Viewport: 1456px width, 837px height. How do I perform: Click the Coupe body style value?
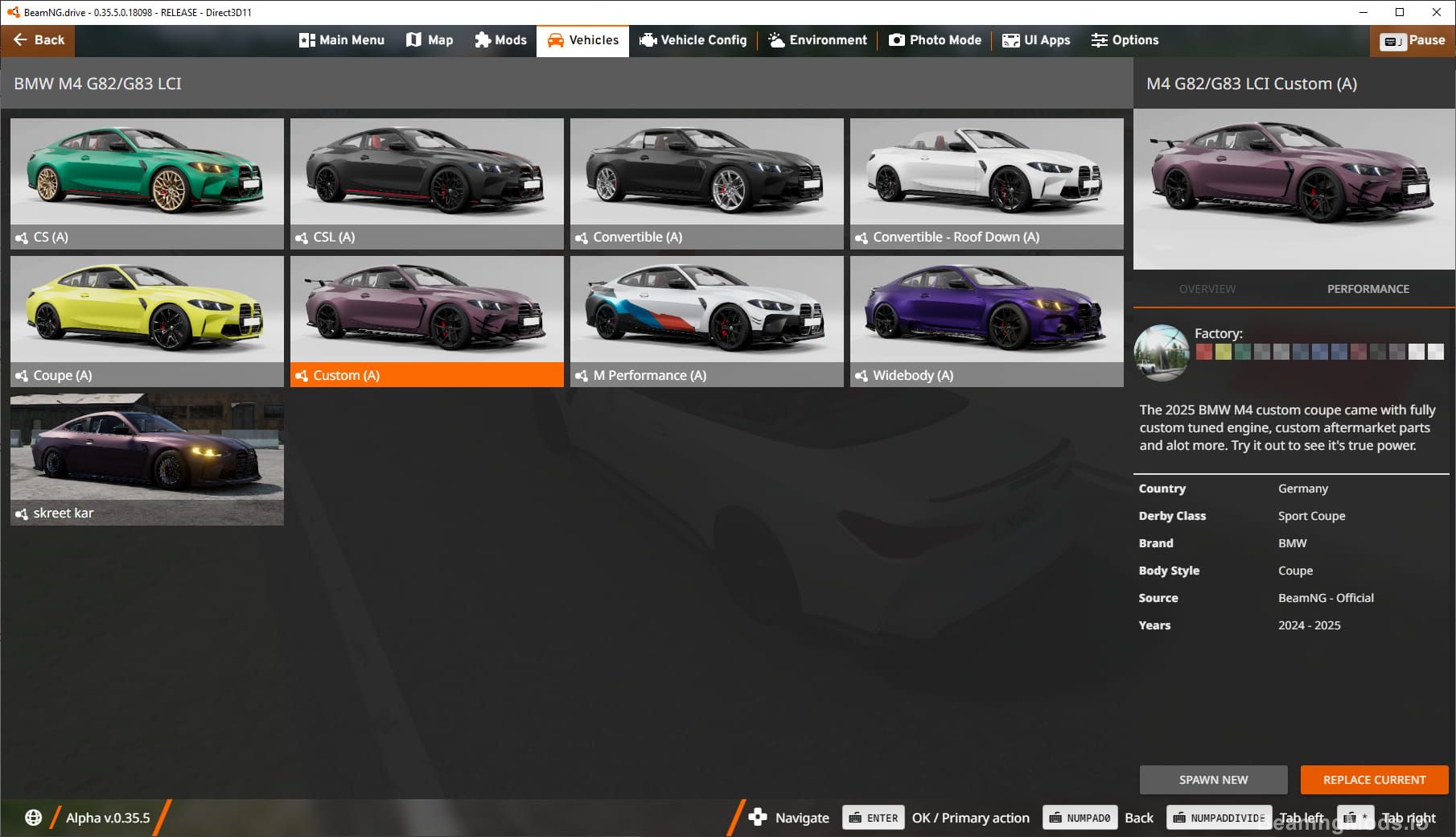[1296, 571]
